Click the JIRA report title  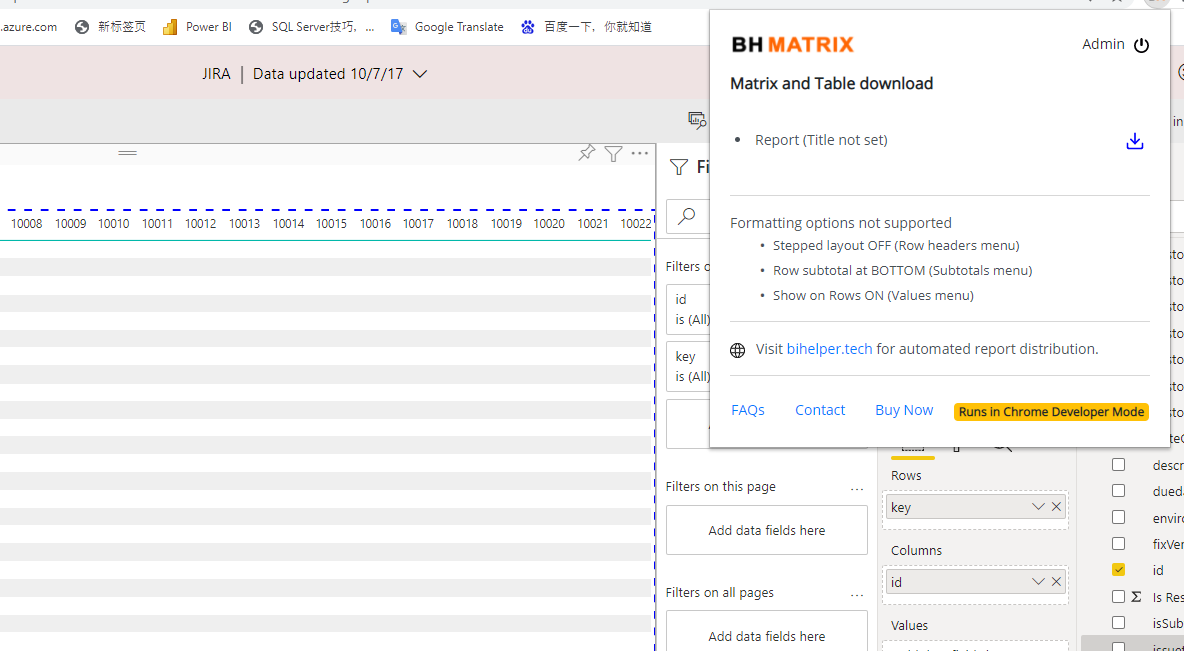(x=216, y=74)
